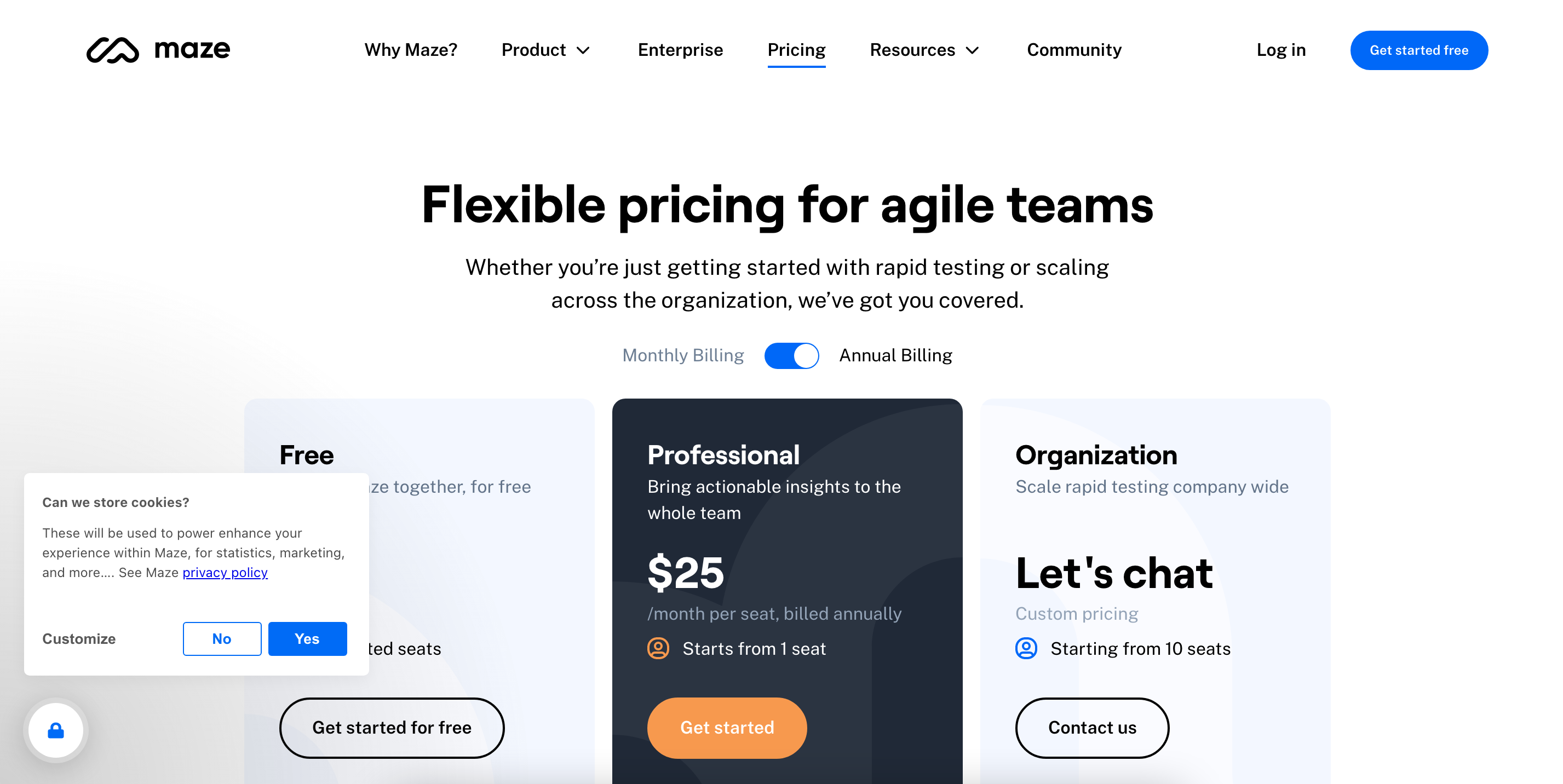
Task: Expand the Product dropdown menu
Action: [x=545, y=50]
